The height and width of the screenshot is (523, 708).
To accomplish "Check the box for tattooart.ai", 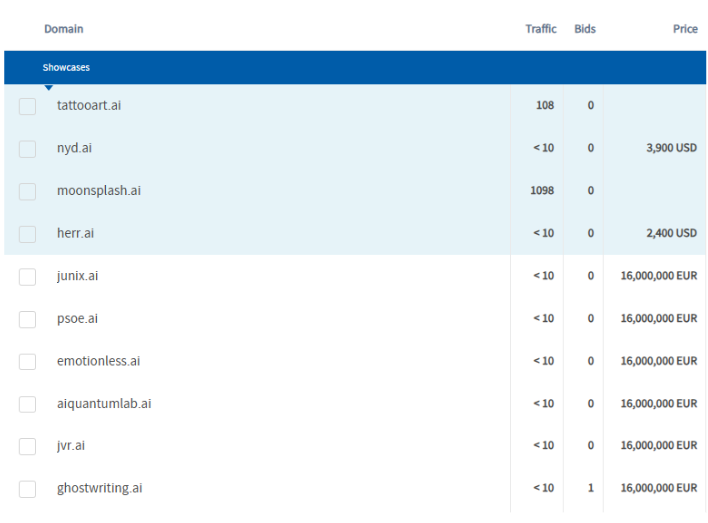I will coord(28,106).
